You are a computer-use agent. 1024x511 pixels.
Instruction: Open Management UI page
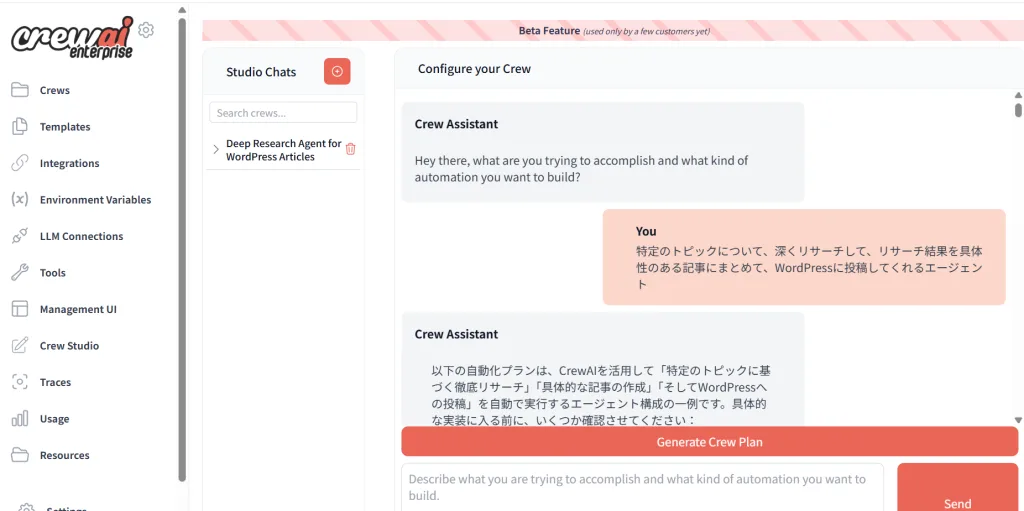78,310
